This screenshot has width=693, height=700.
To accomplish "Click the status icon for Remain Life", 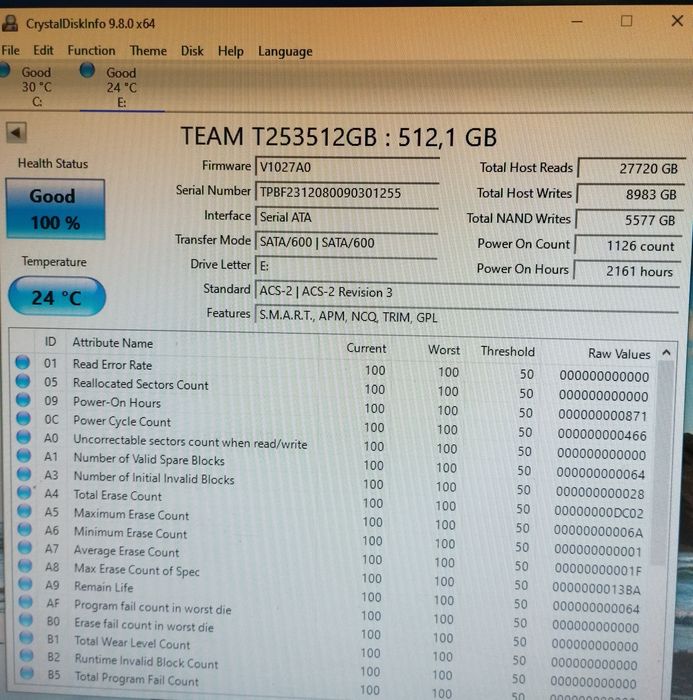I will tap(25, 584).
